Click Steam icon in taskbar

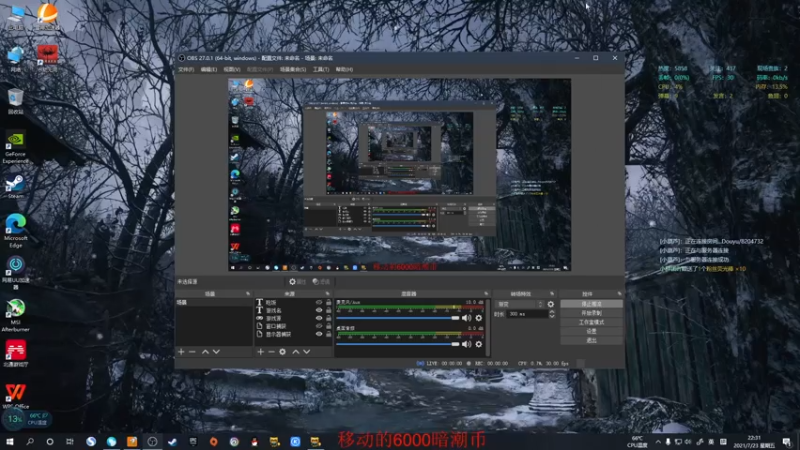tap(172, 442)
